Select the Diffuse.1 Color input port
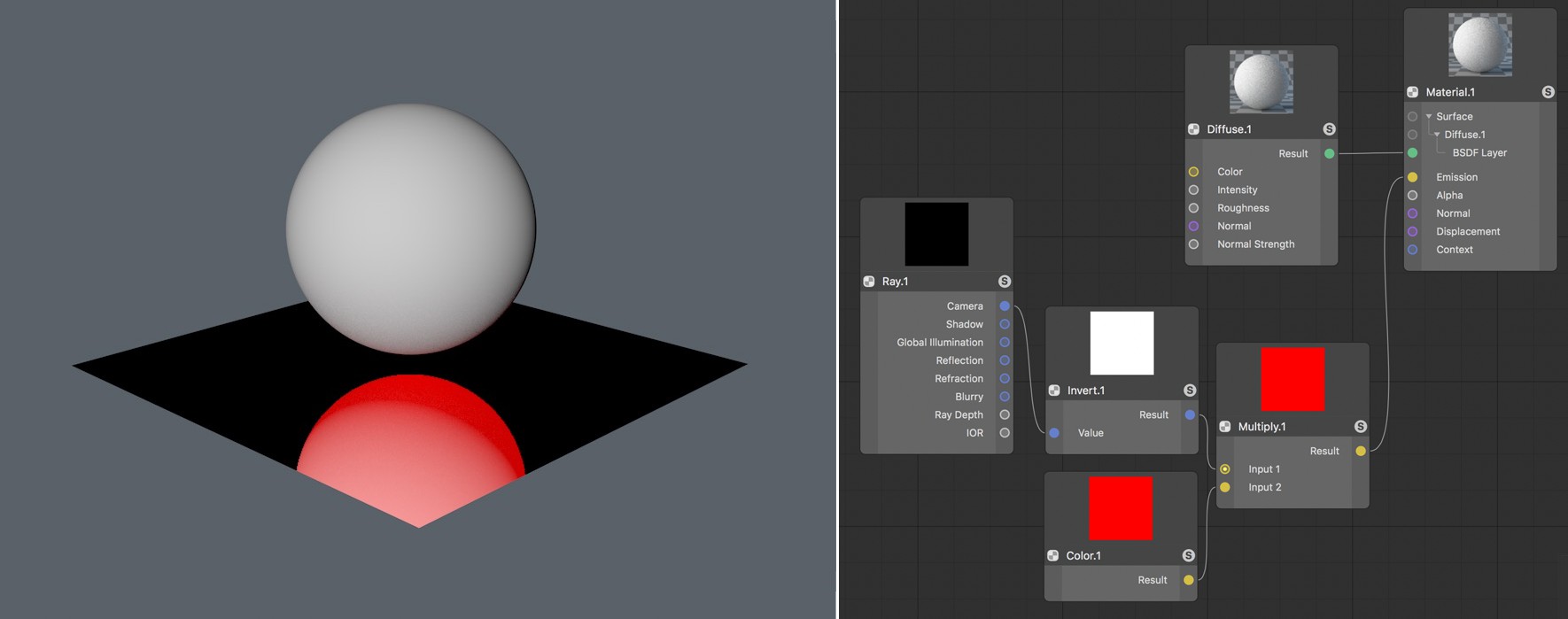The height and width of the screenshot is (619, 1568). pos(1193,172)
